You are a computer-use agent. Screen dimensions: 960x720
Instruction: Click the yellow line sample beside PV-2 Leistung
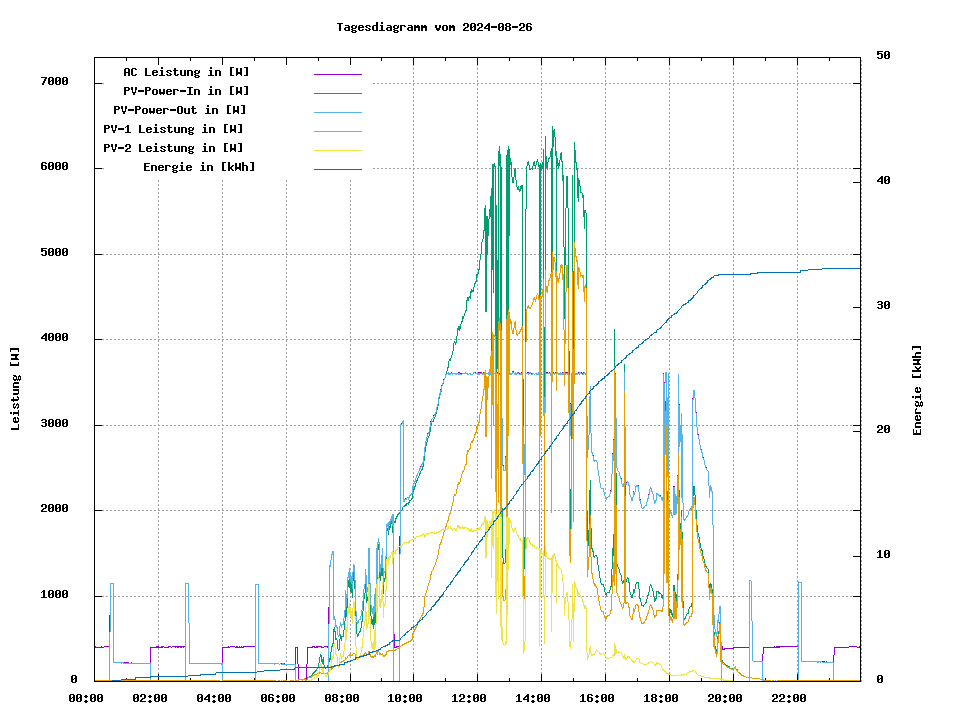pyautogui.click(x=337, y=150)
